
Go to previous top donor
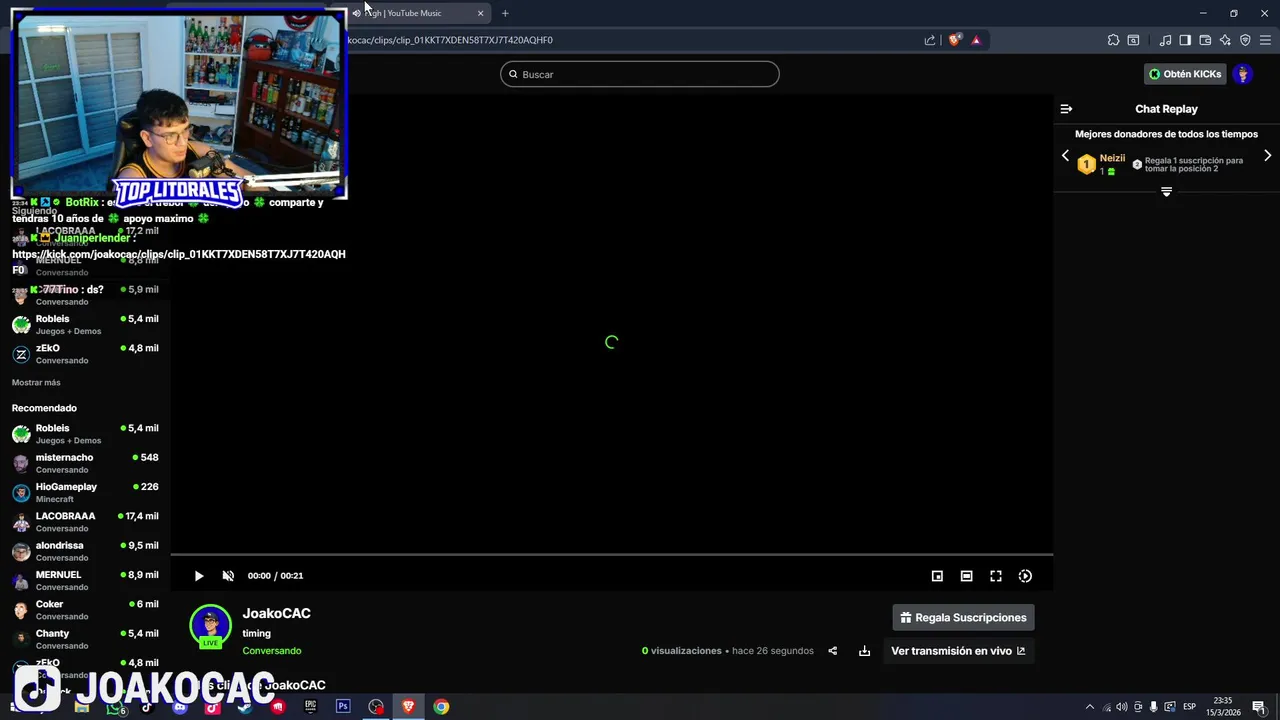coord(1065,156)
